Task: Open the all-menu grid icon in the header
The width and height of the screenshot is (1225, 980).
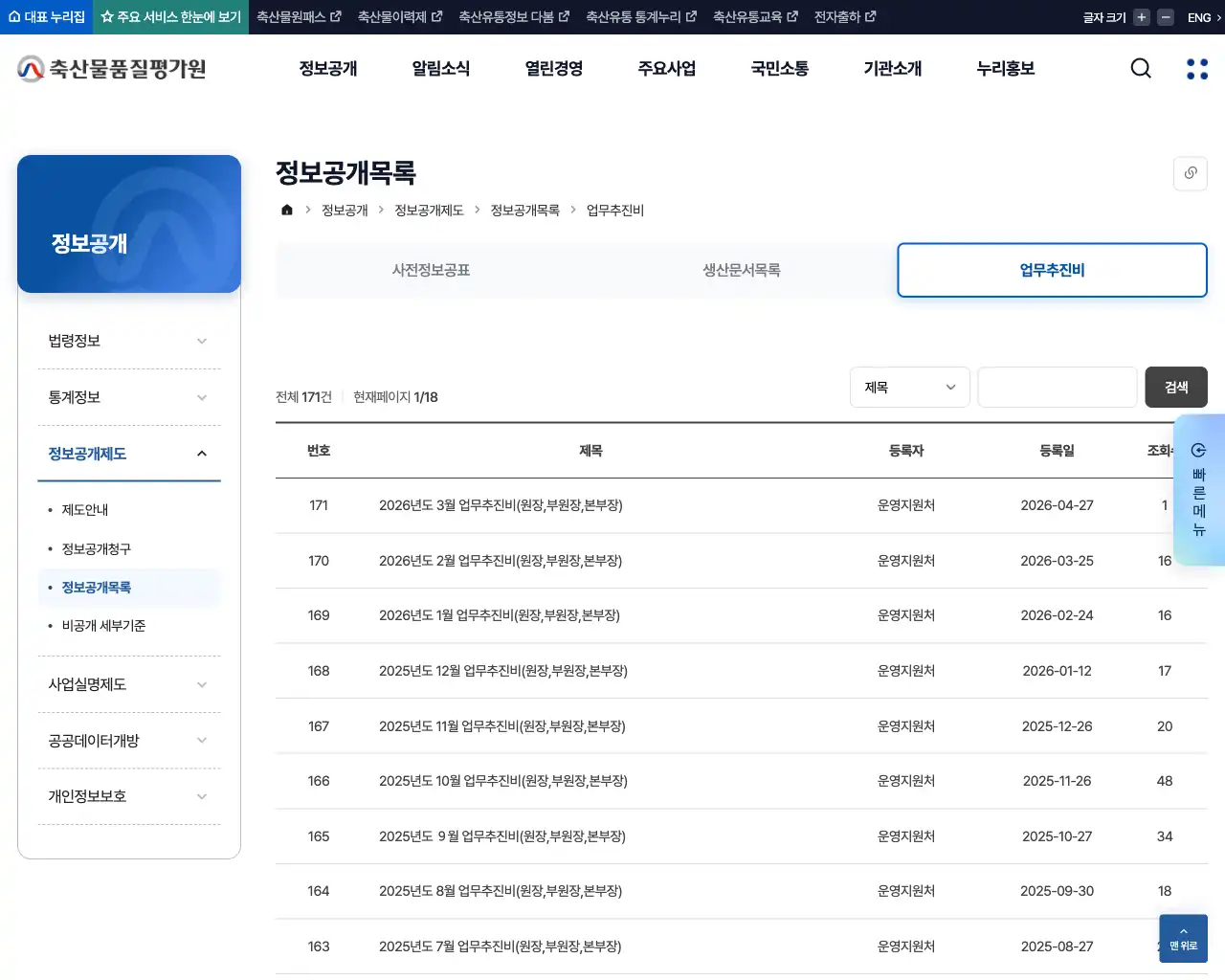Action: [x=1196, y=68]
